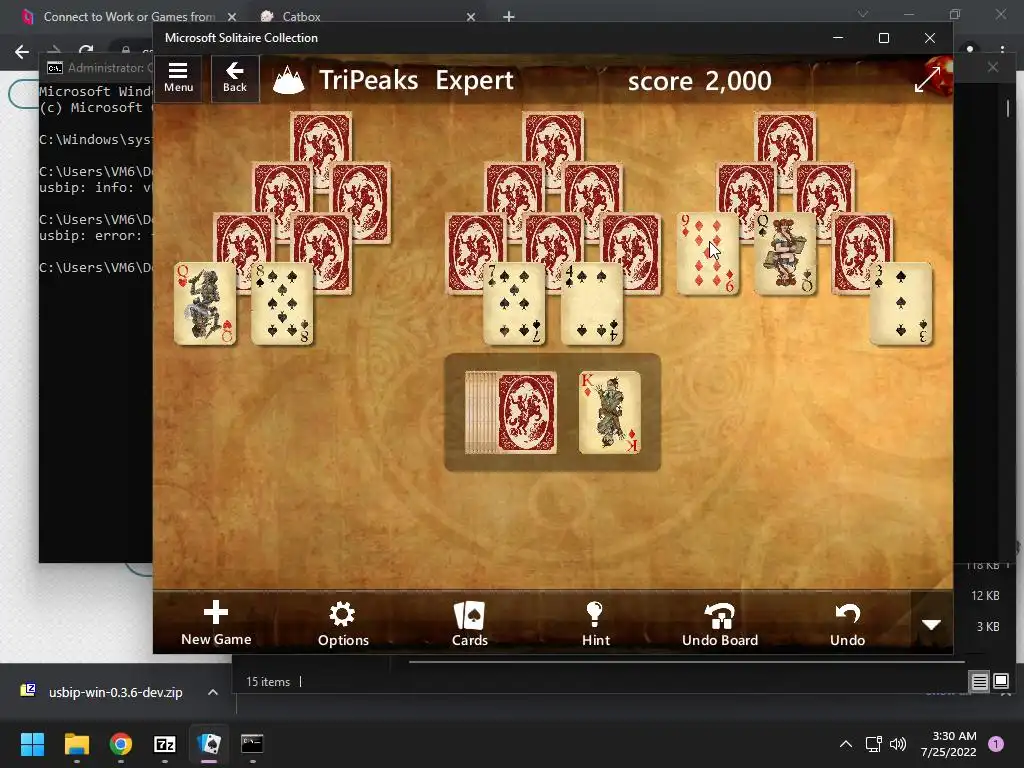Image resolution: width=1024 pixels, height=768 pixels.
Task: Select the 7 of spades card
Action: [514, 304]
